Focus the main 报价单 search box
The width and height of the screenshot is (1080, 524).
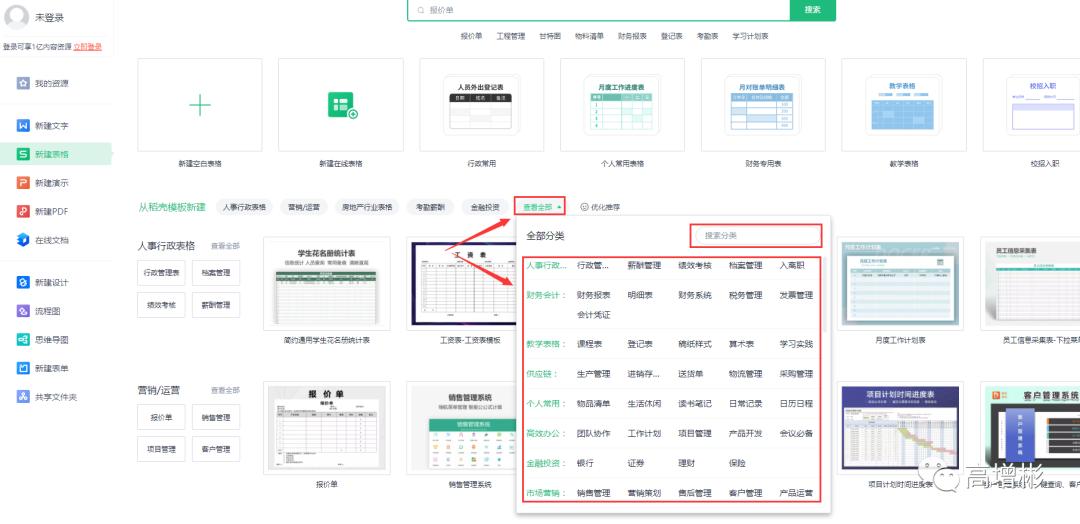(599, 10)
